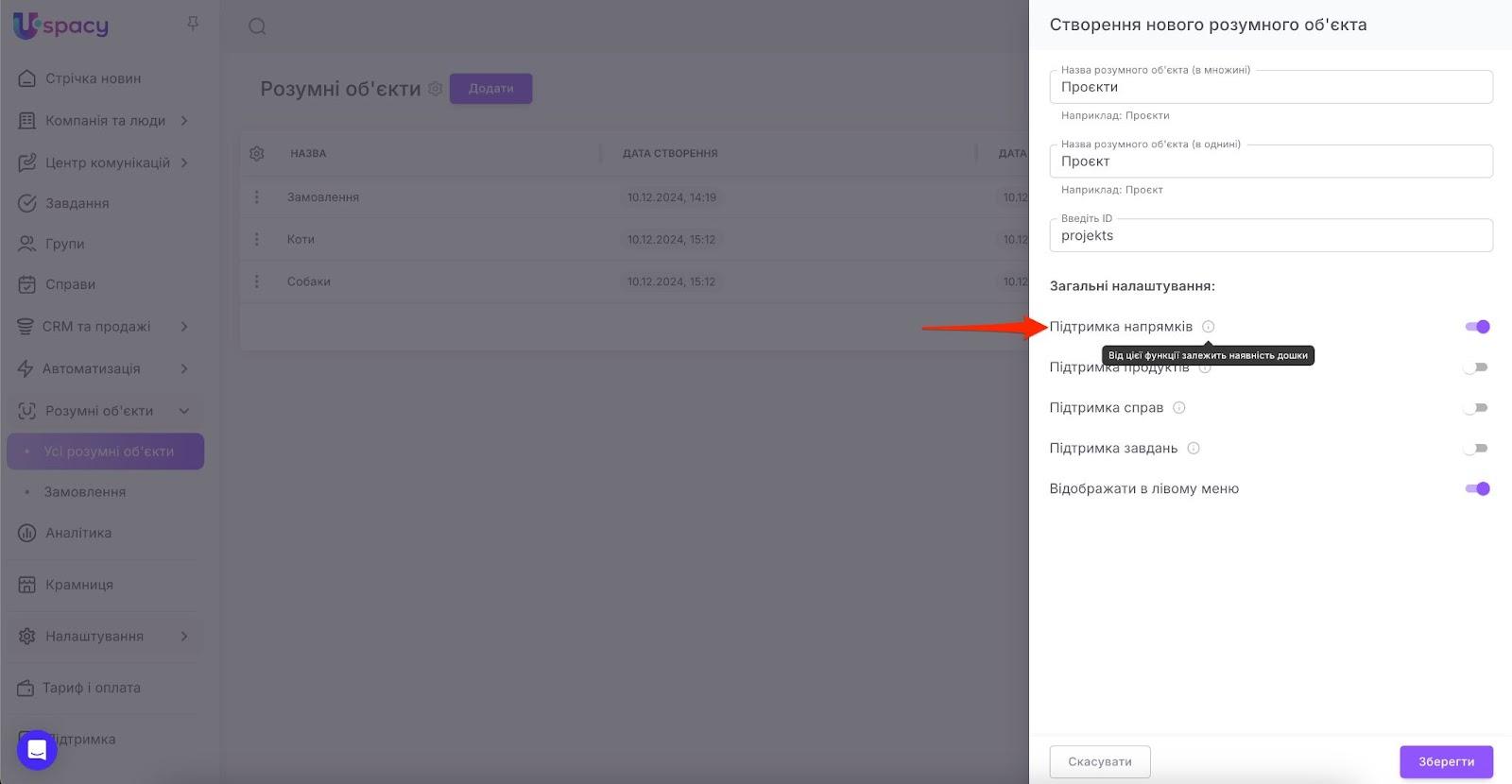Viewport: 1512px width, 784px height.
Task: Select the Собаки row name
Action: (x=309, y=281)
